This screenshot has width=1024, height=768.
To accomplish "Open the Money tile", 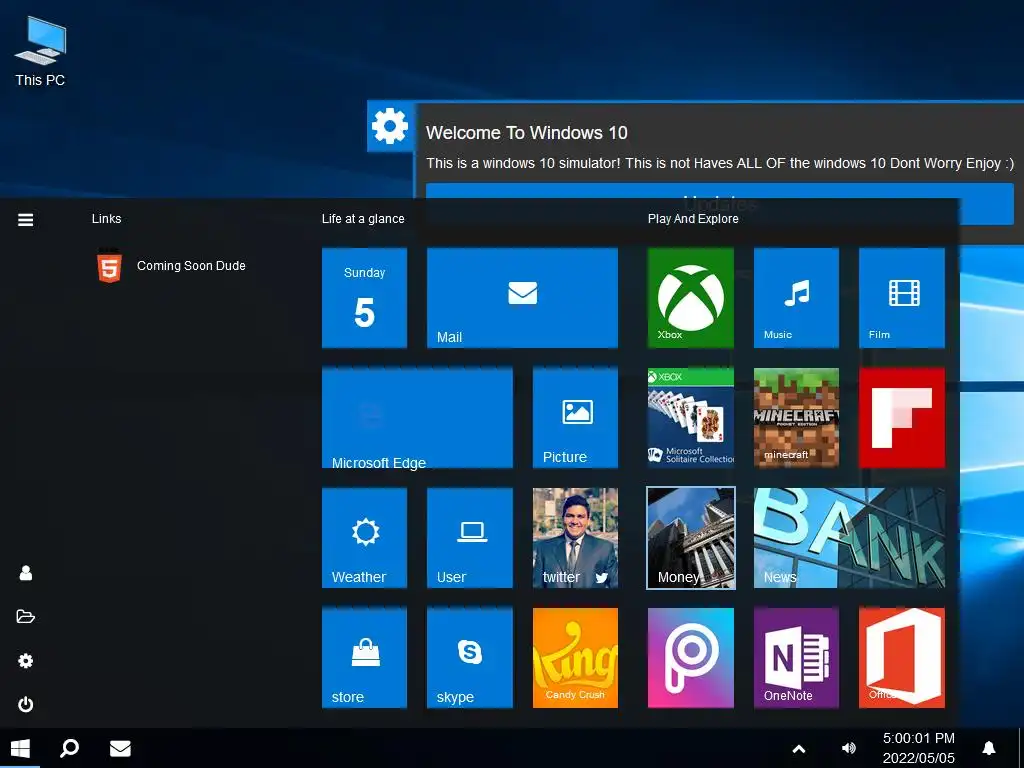I will (x=690, y=538).
